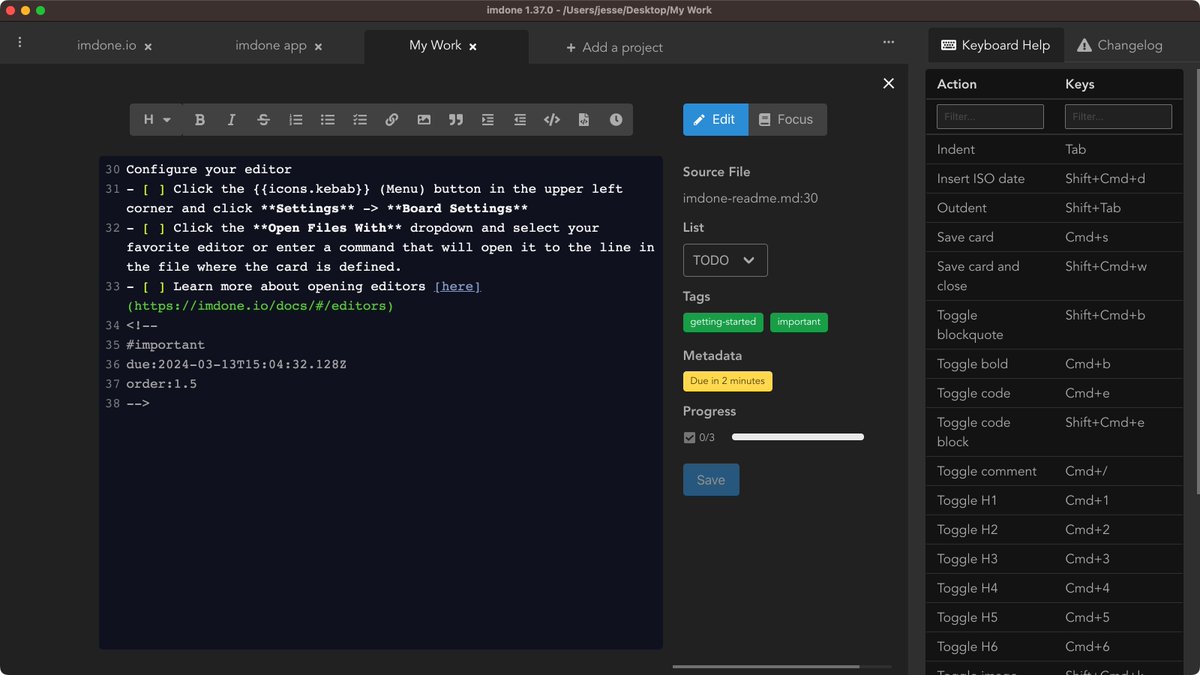1200x675 pixels.
Task: Click the '#important' line in editor
Action: coord(165,345)
